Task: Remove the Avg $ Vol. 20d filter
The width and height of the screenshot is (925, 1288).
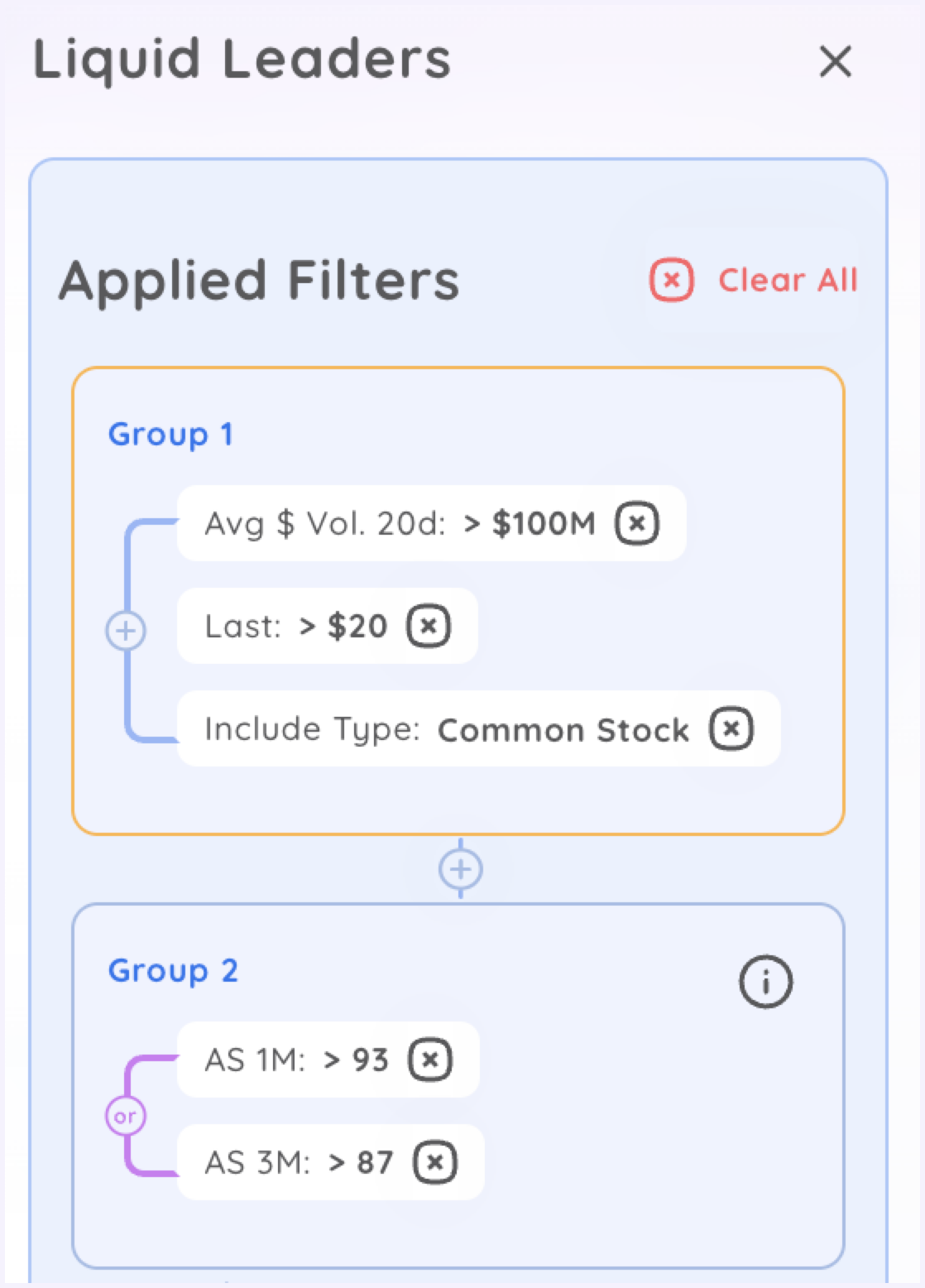Action: (x=636, y=523)
